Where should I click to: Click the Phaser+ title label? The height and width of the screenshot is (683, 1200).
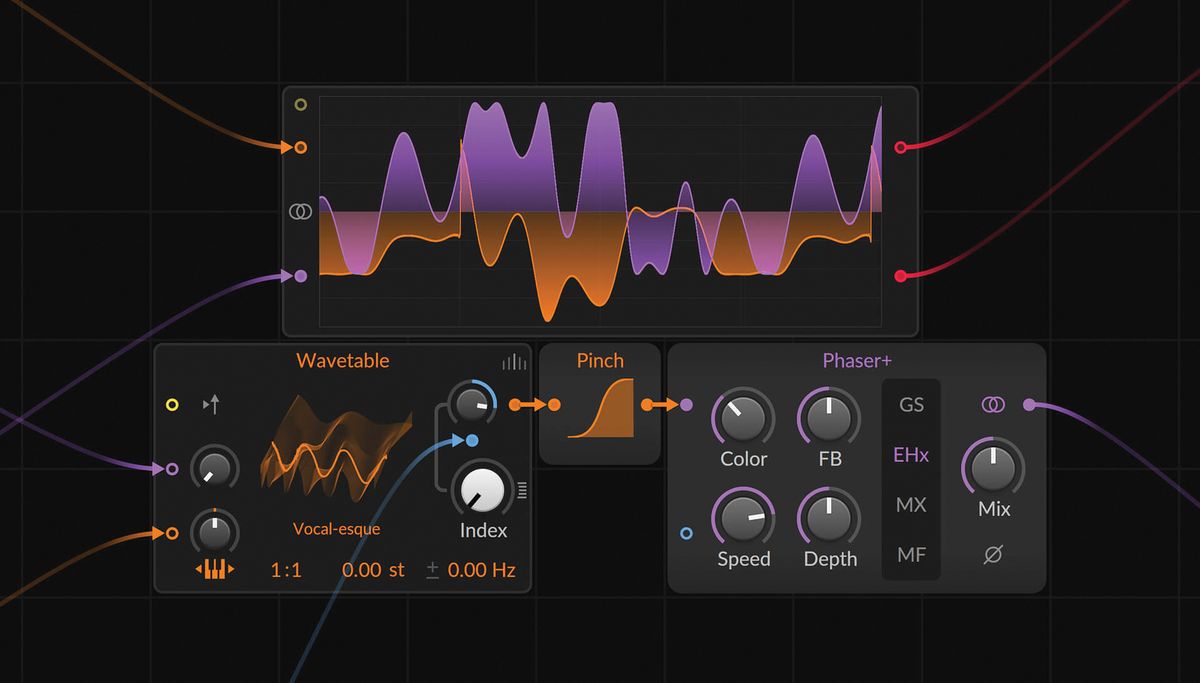(x=856, y=361)
